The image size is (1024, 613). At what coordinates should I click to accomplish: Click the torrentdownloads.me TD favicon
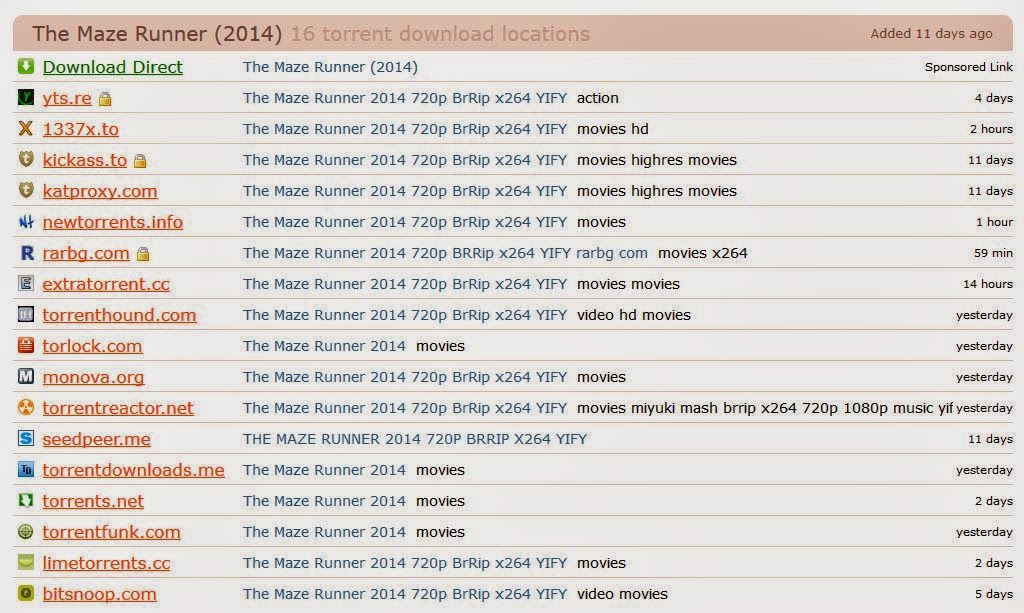point(25,469)
